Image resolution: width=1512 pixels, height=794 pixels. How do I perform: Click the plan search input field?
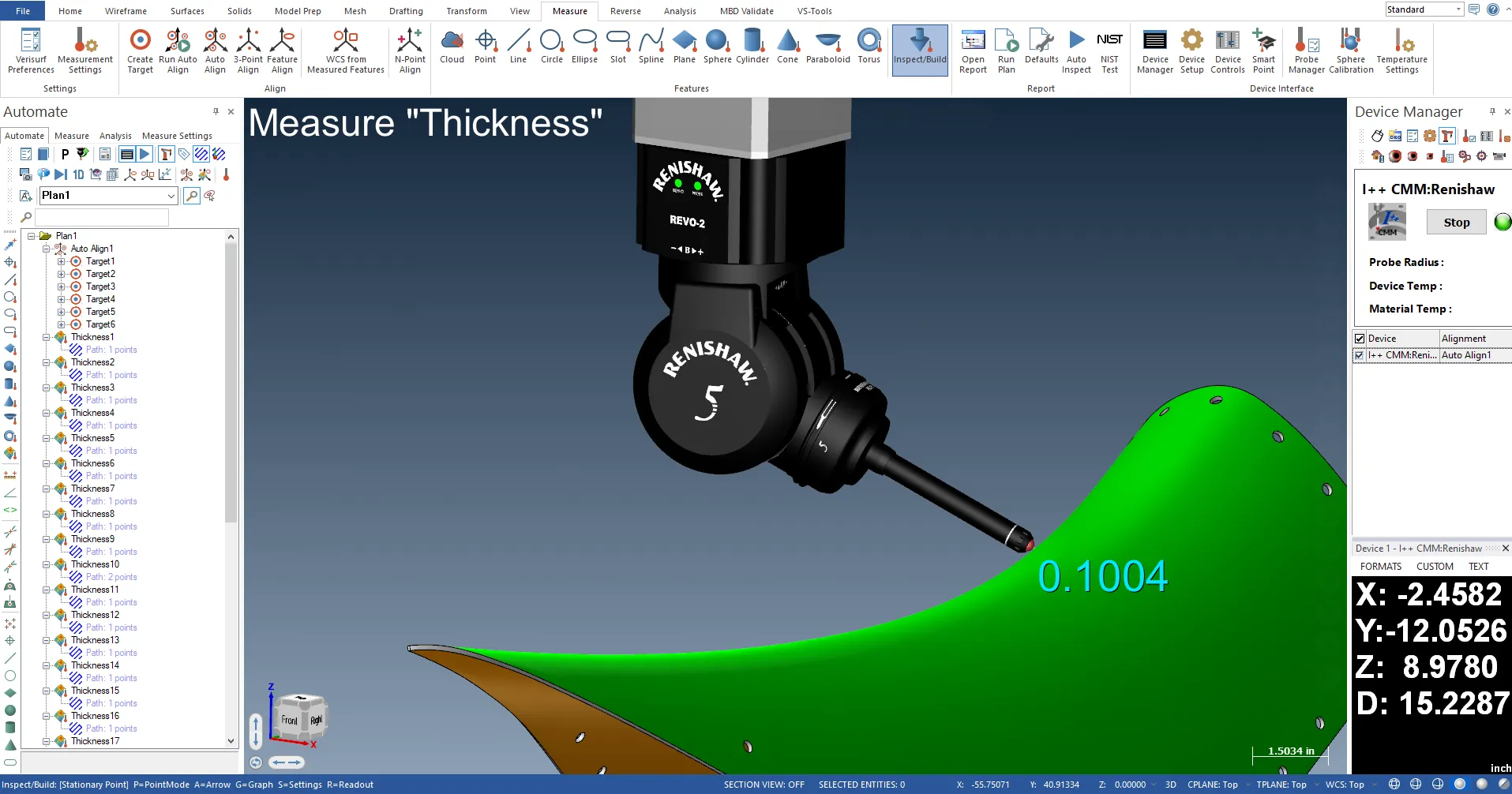(102, 217)
